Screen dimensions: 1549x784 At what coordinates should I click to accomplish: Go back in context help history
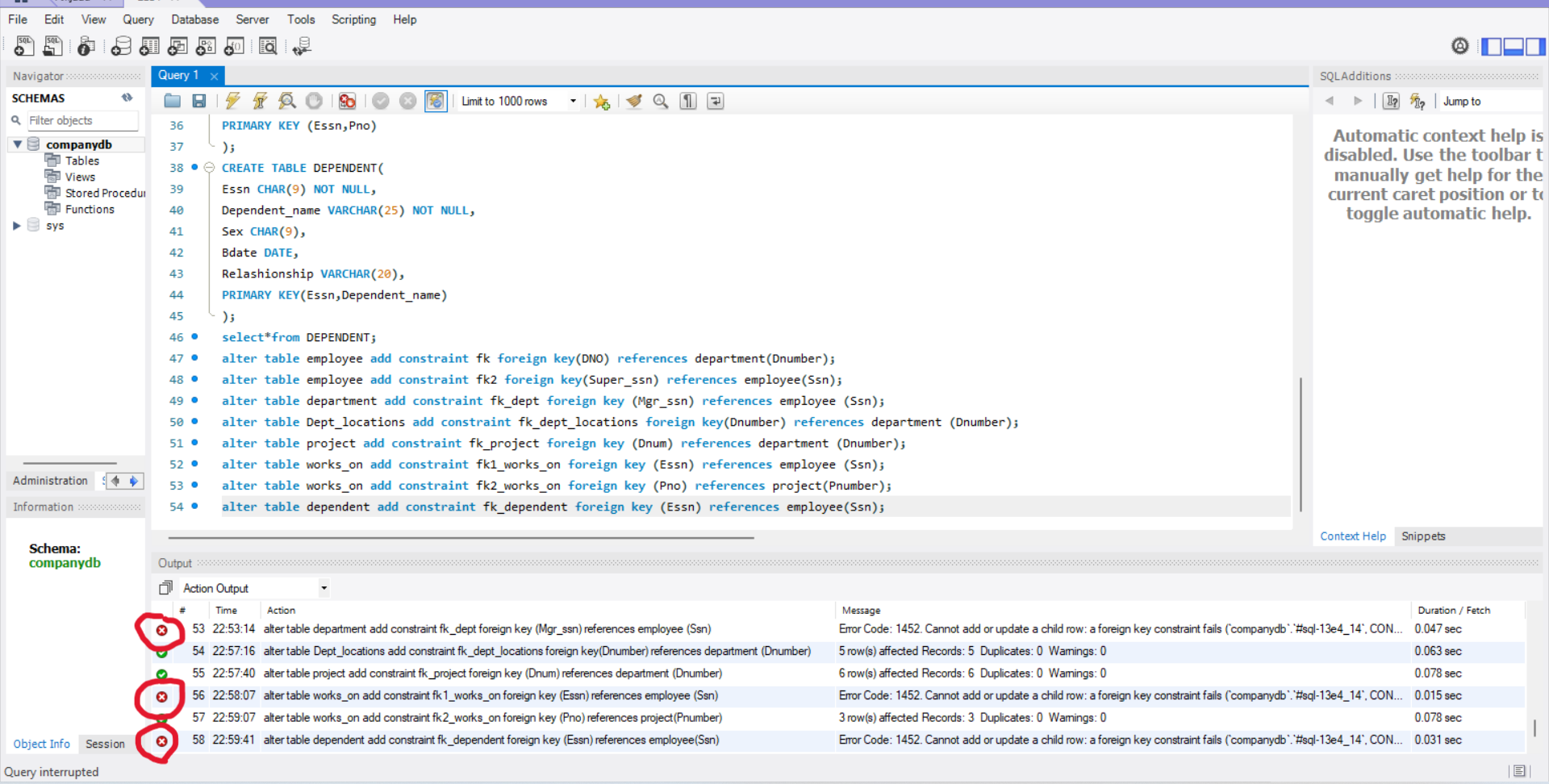tap(1330, 101)
